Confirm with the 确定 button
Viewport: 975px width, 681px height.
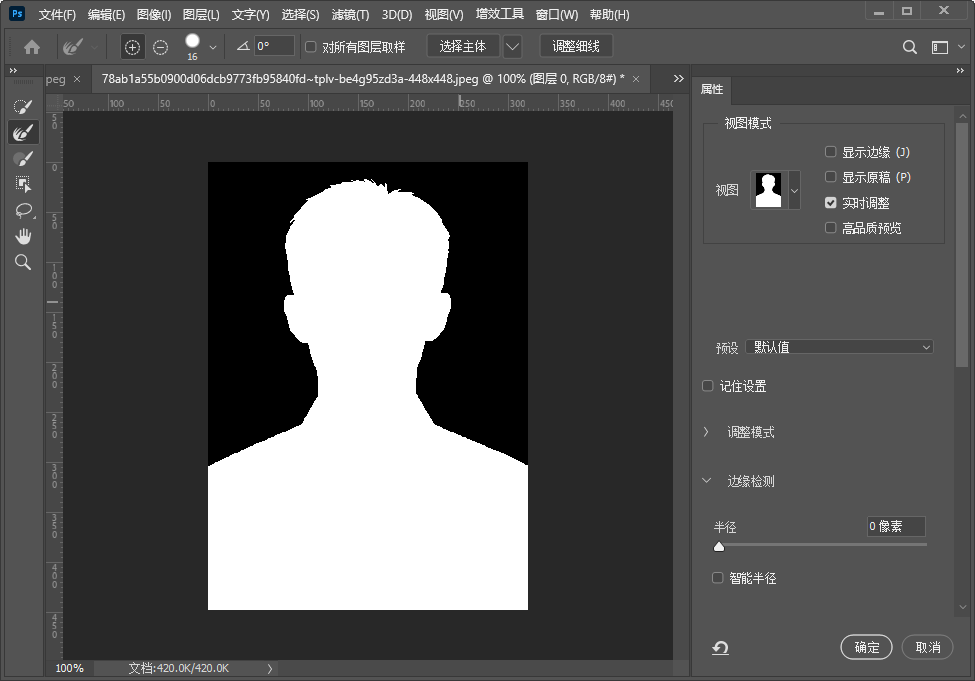(866, 647)
